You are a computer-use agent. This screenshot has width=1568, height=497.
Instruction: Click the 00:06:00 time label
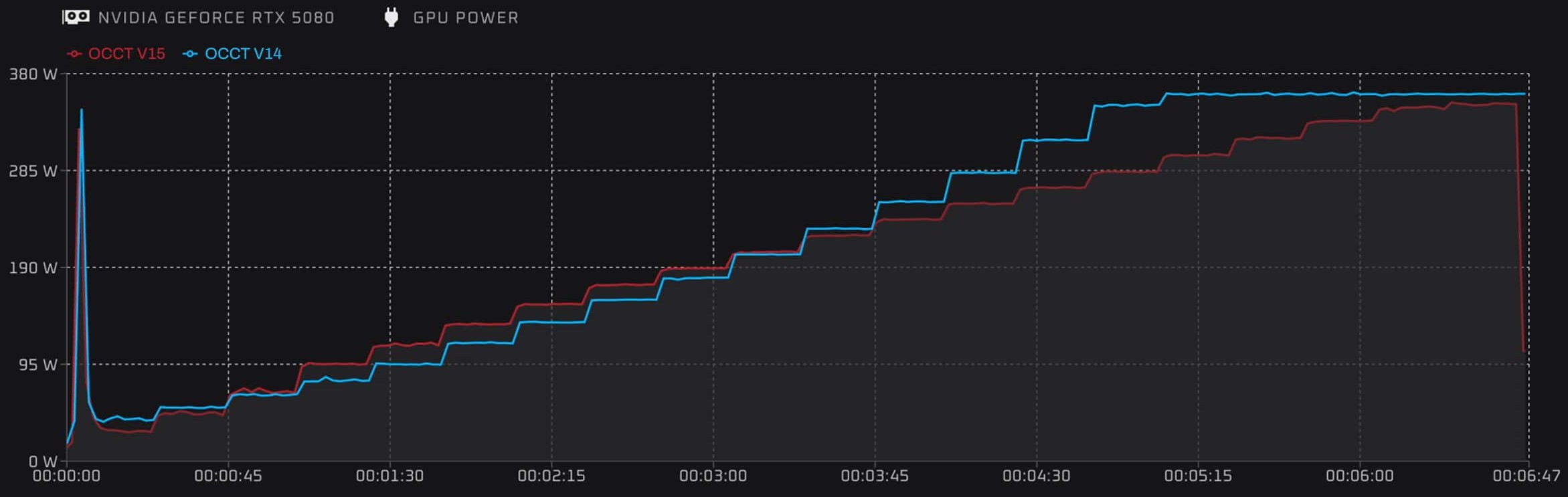pos(1360,476)
